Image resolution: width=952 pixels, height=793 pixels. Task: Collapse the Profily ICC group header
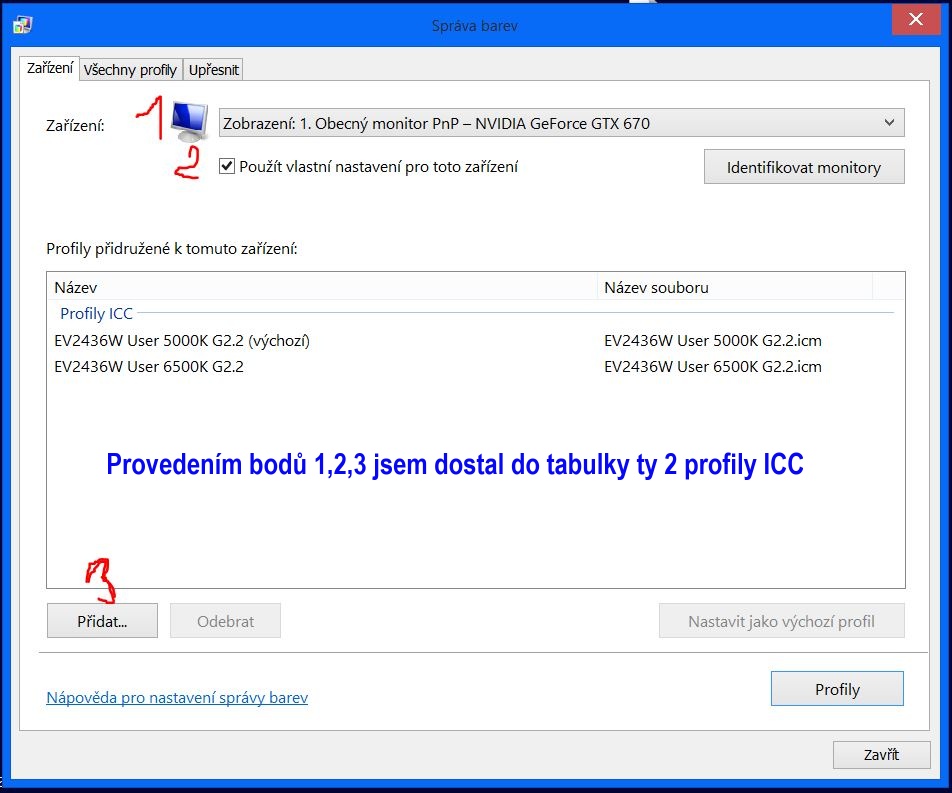click(x=96, y=314)
